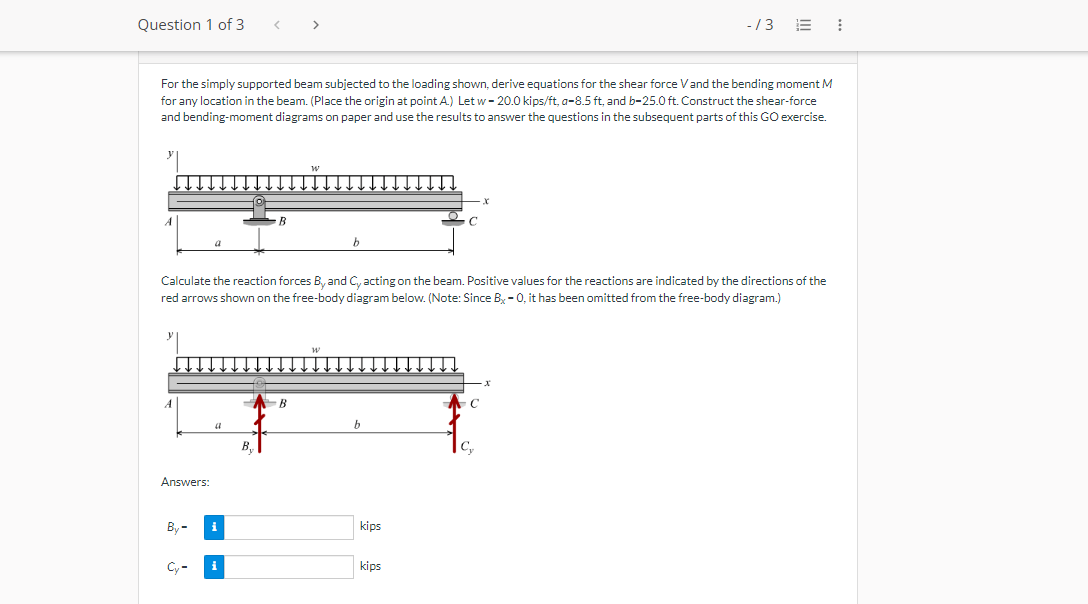Image resolution: width=1088 pixels, height=604 pixels.
Task: Click the distributed load w label
Action: (x=314, y=167)
